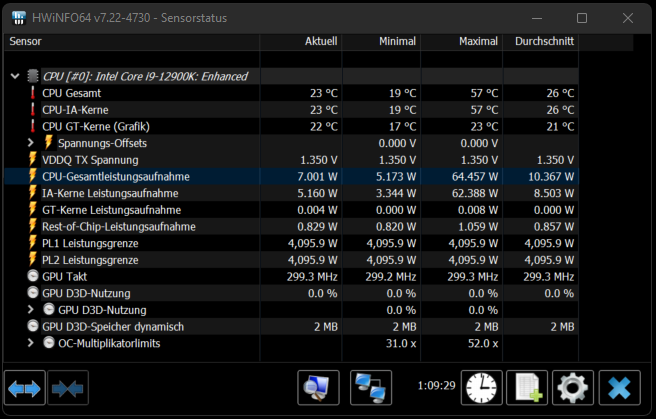This screenshot has height=419, width=656.
Task: Click lightning icon beside VDDQ TX Spannung
Action: [x=33, y=159]
